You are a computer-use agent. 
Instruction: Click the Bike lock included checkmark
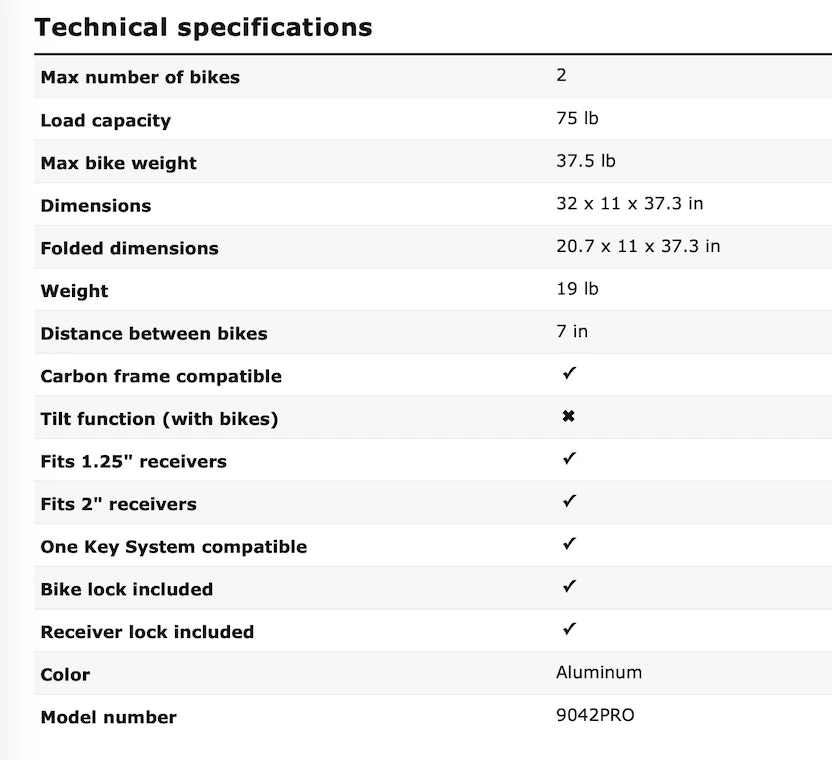pos(569,587)
